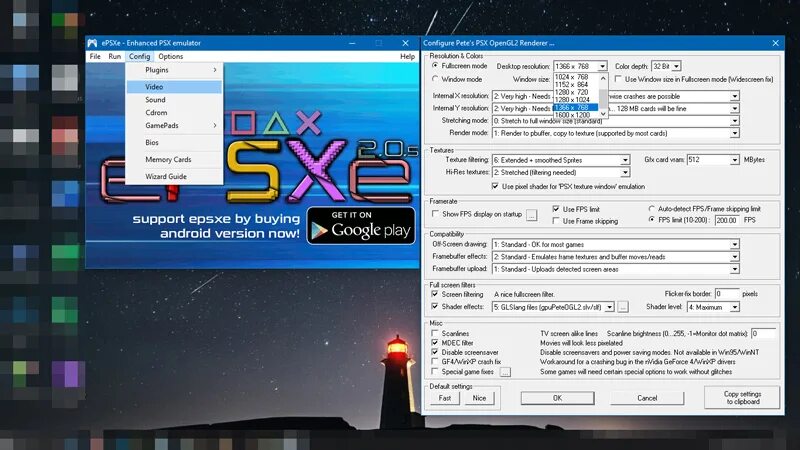This screenshot has width=800, height=450.
Task: Toggle the MDEC filter checkbox
Action: [435, 343]
